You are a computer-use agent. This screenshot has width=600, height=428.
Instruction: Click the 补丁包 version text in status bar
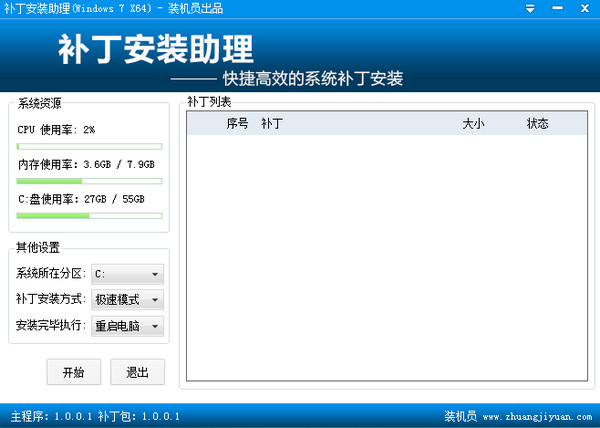coord(139,416)
